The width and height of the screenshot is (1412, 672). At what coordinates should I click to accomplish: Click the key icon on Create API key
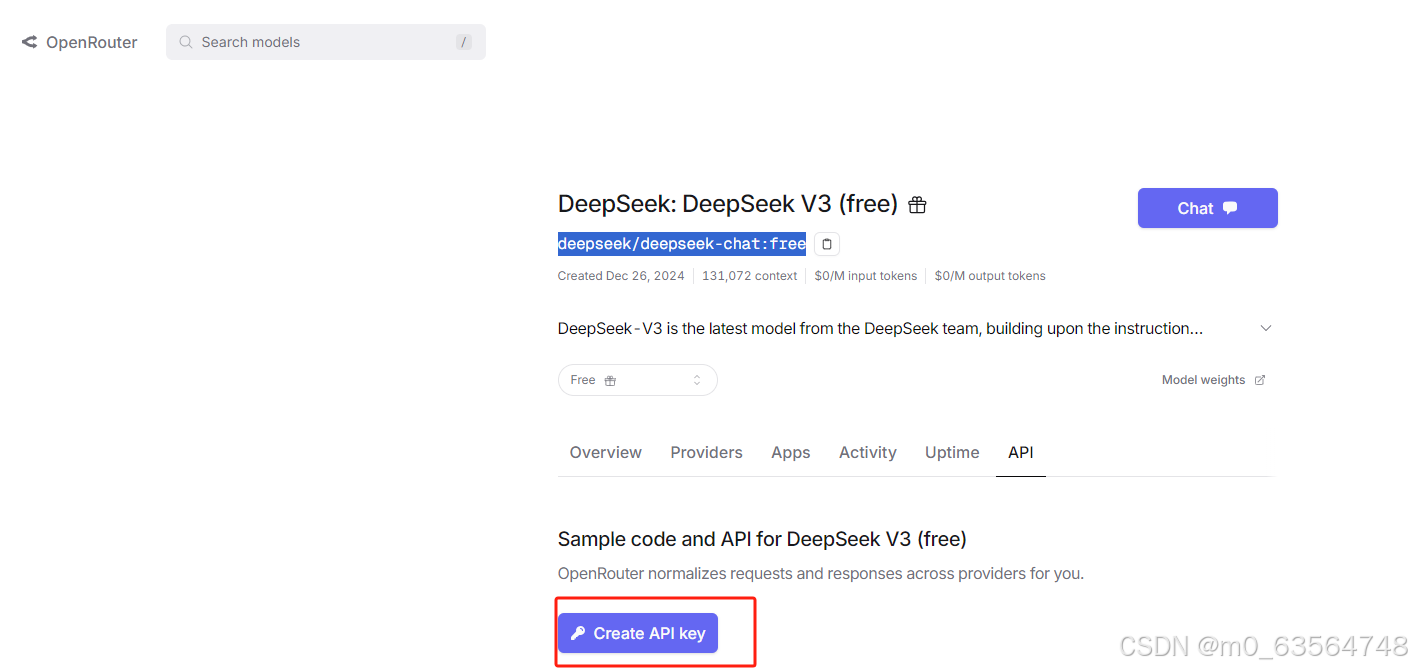point(577,633)
